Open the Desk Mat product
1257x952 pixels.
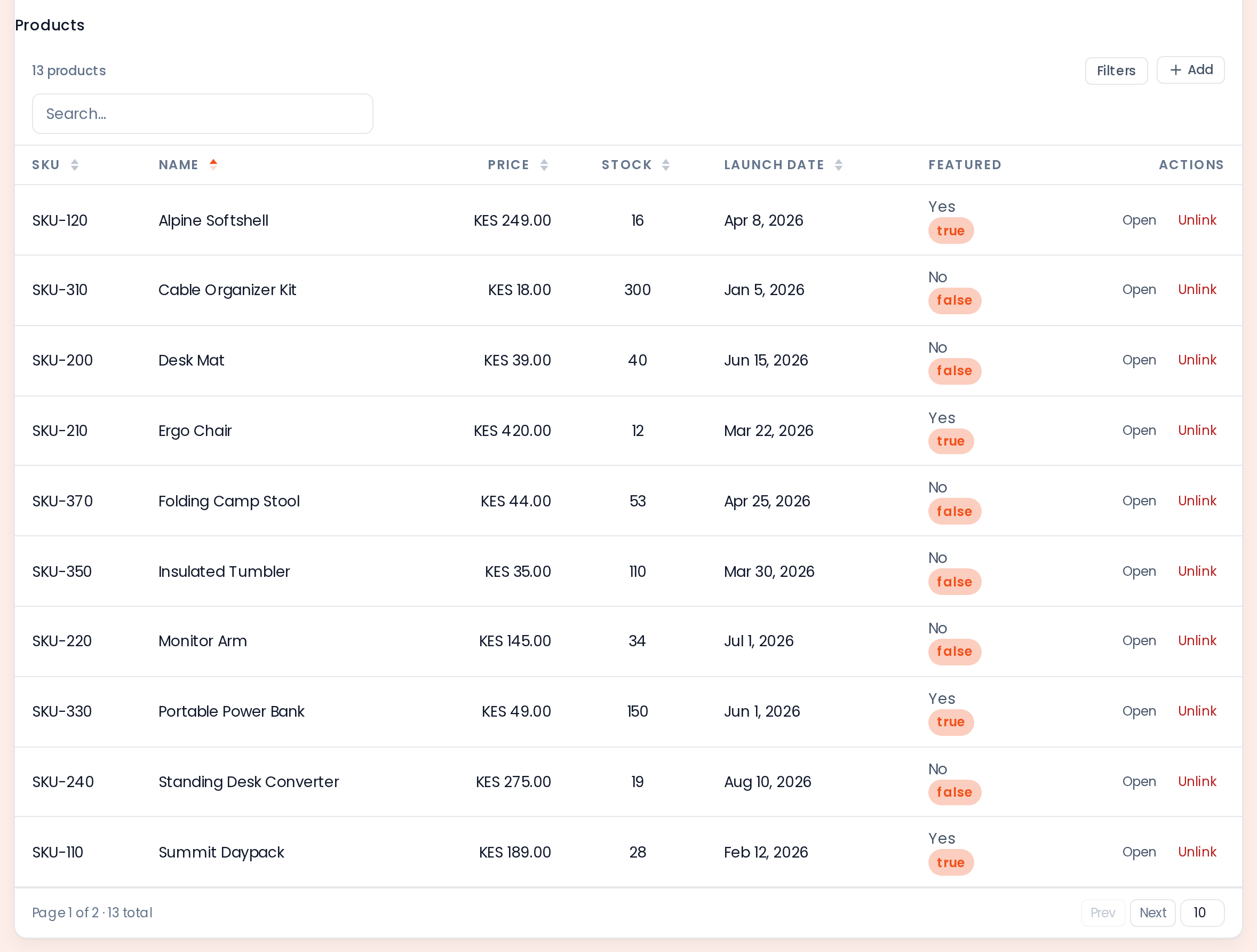pyautogui.click(x=1139, y=360)
